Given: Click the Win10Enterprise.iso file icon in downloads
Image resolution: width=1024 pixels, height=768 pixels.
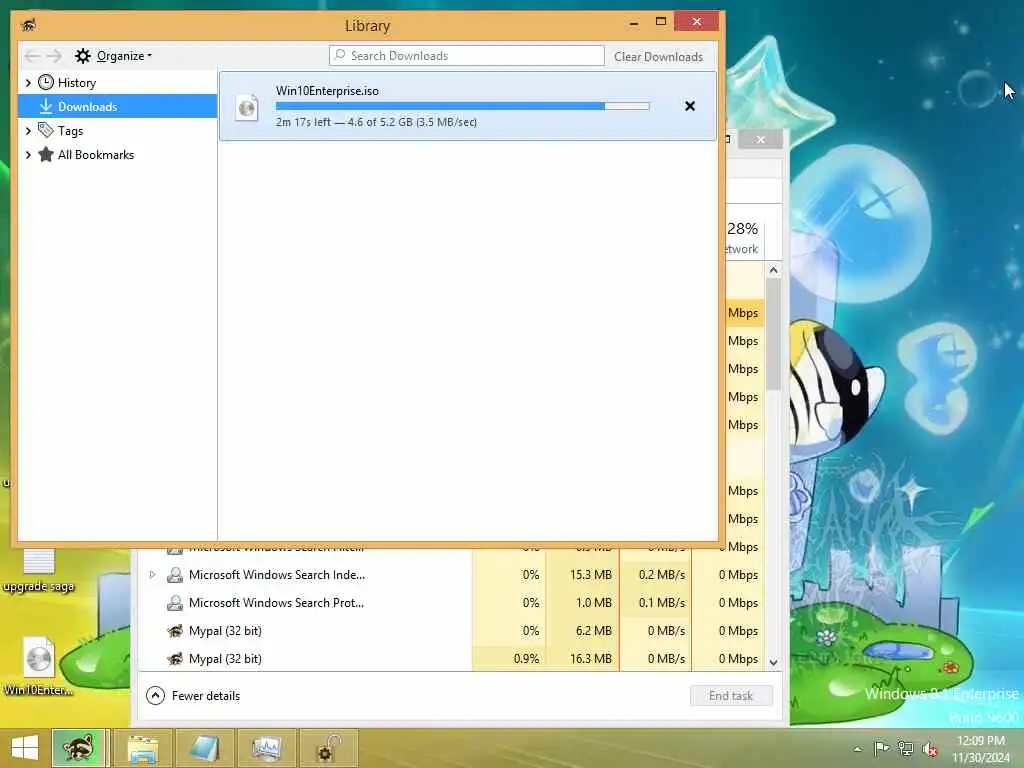Looking at the screenshot, I should pos(247,106).
